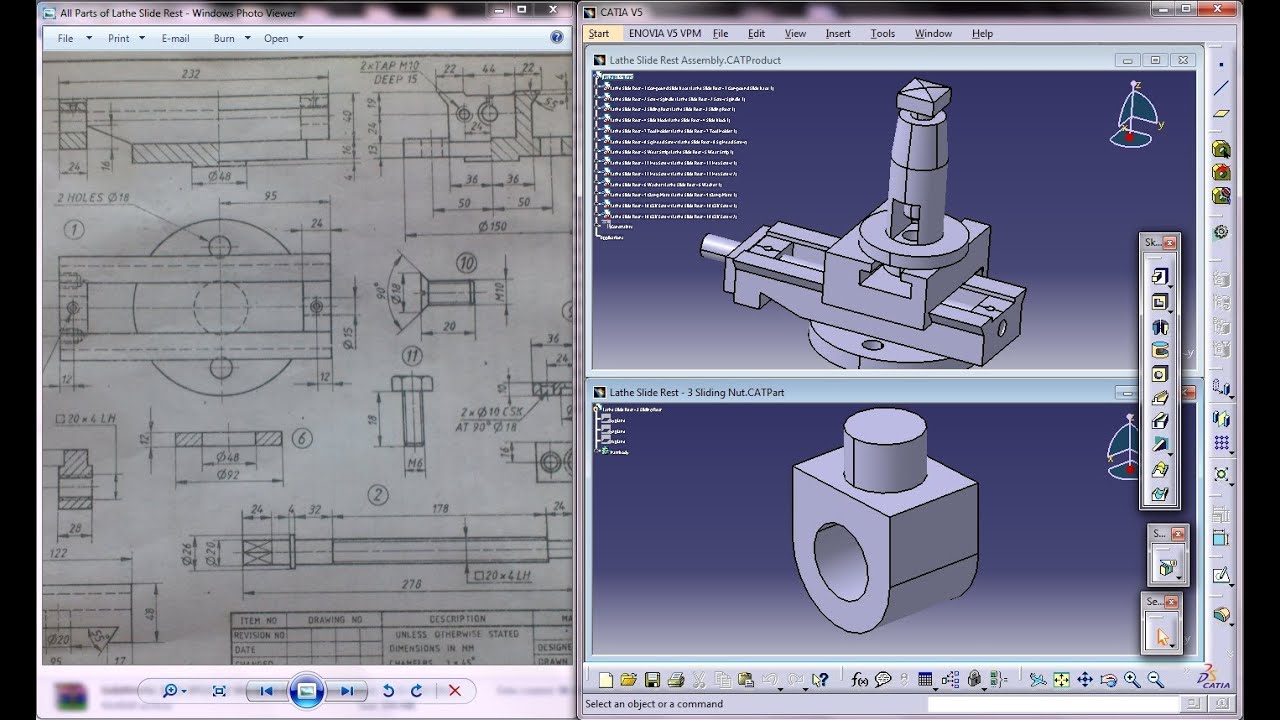Image resolution: width=1280 pixels, height=720 pixels.
Task: Start slide show in Photo Viewer
Action: [x=306, y=690]
